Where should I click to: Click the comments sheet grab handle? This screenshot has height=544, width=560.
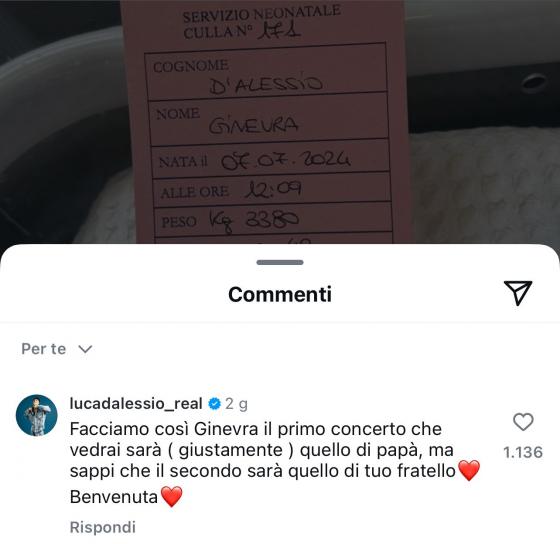coord(280,263)
